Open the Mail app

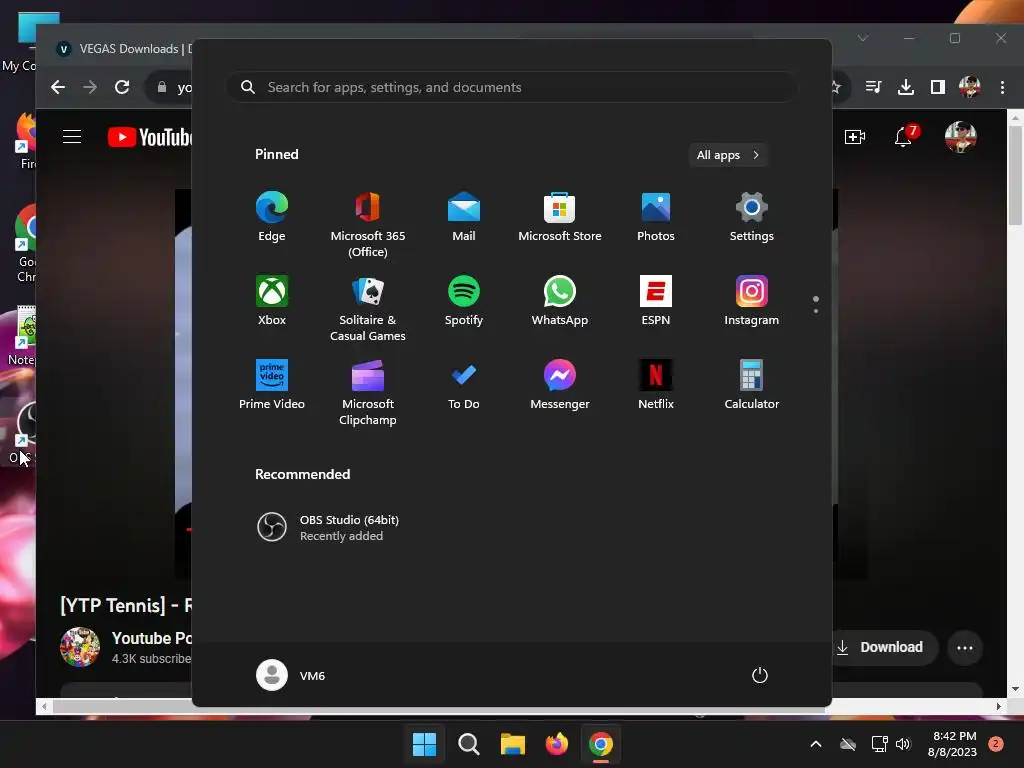point(464,217)
